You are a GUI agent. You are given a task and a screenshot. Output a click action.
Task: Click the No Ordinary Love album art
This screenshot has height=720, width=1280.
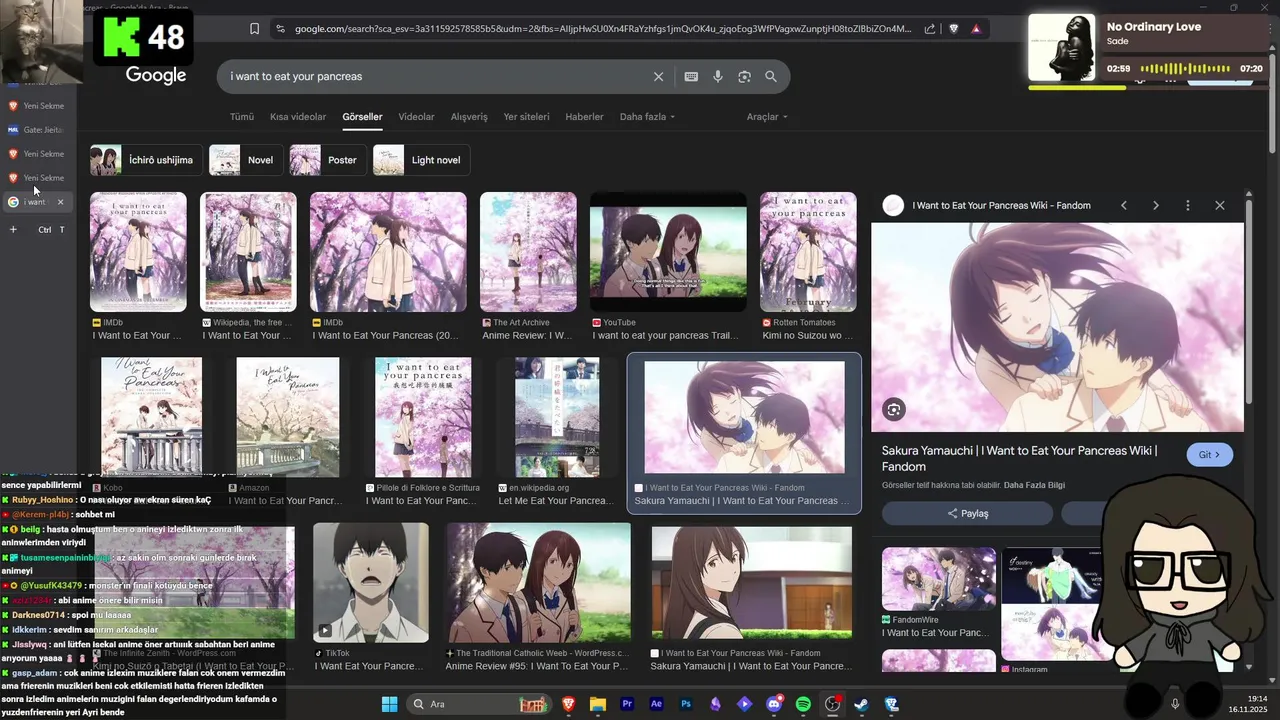[1062, 47]
